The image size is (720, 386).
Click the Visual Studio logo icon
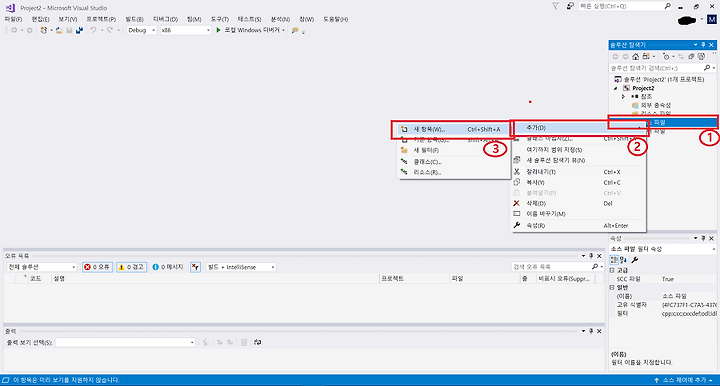[x=10, y=8]
